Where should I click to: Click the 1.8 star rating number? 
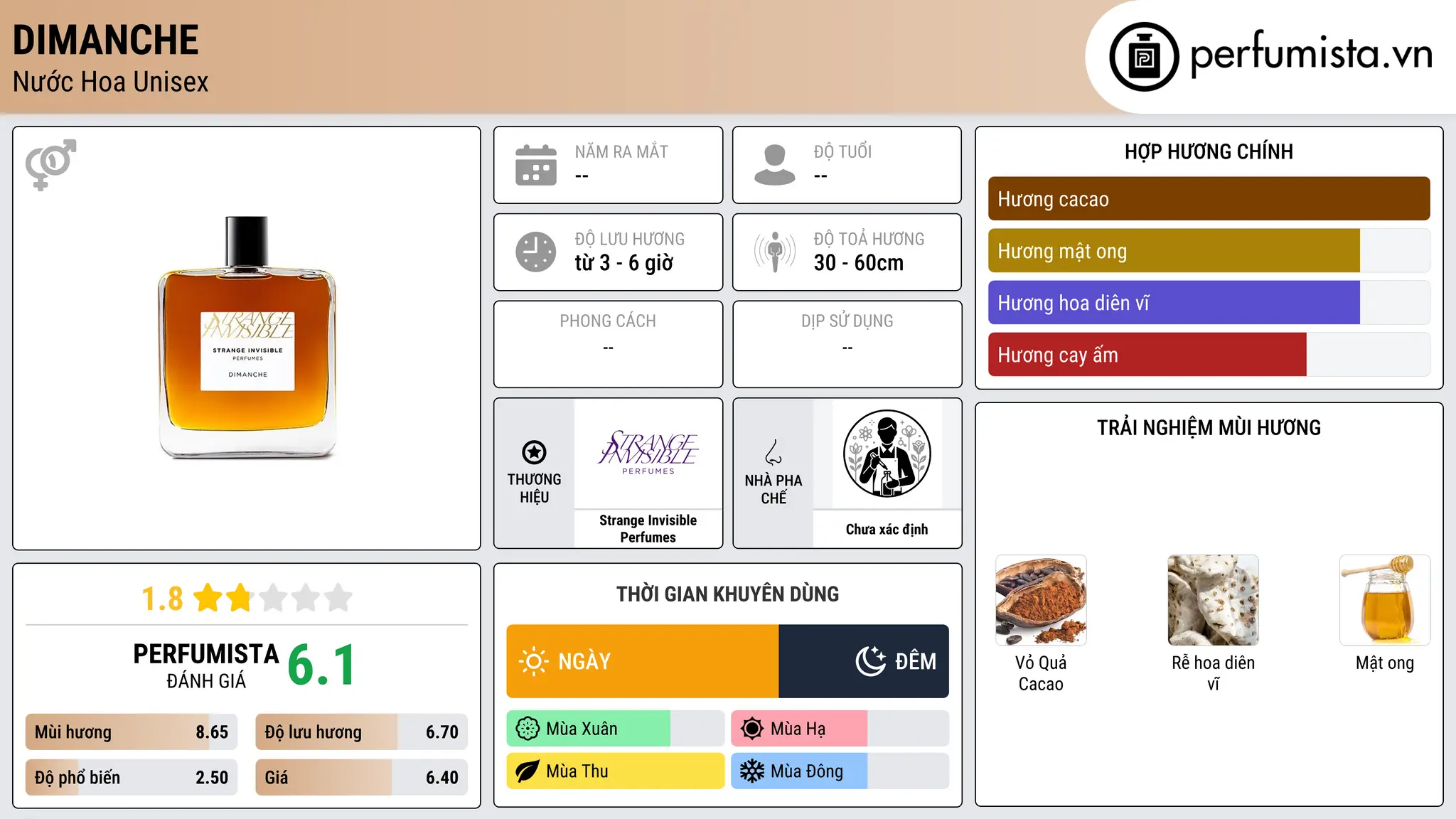click(162, 599)
